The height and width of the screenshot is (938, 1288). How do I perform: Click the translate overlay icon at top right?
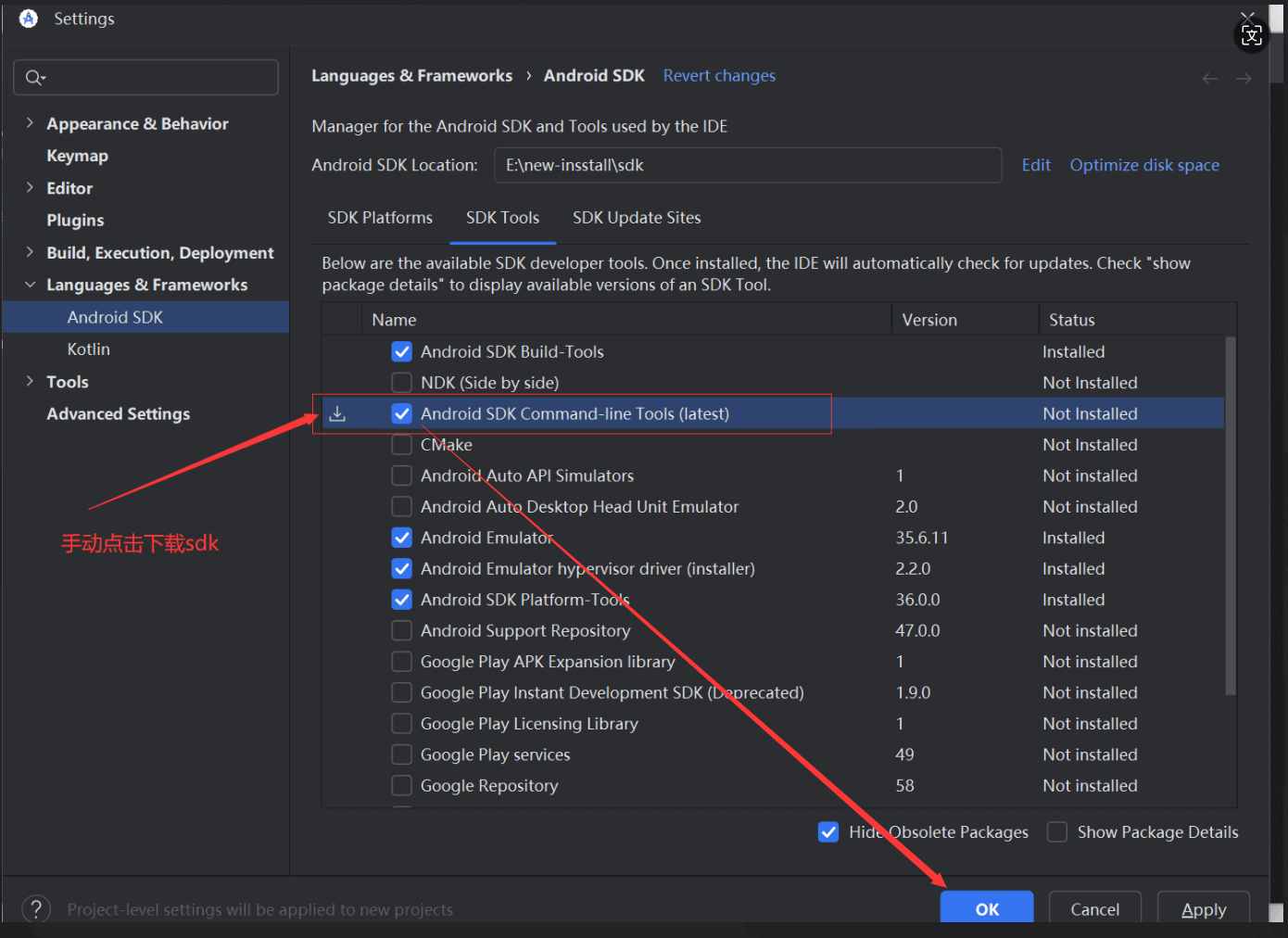[1252, 36]
